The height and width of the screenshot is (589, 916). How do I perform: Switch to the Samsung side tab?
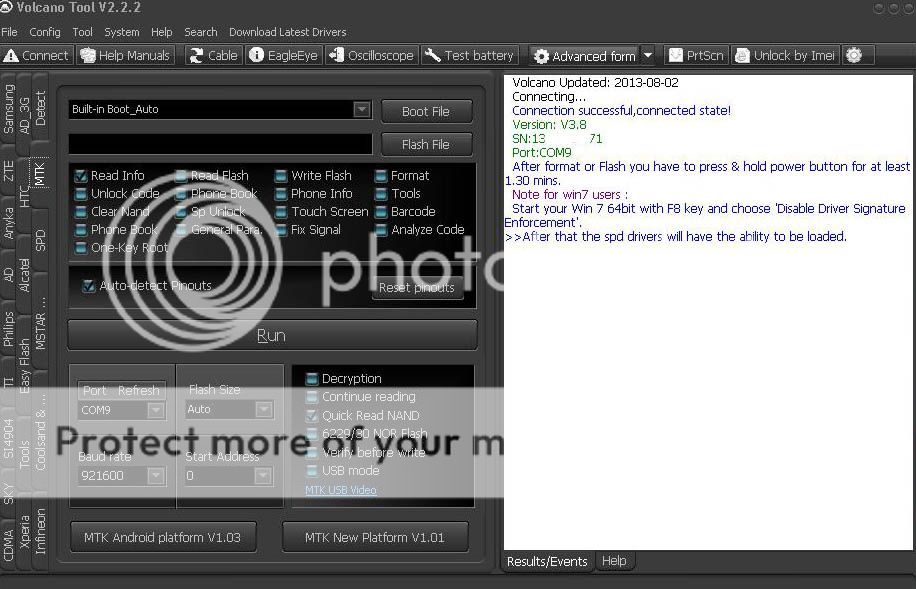pos(9,109)
